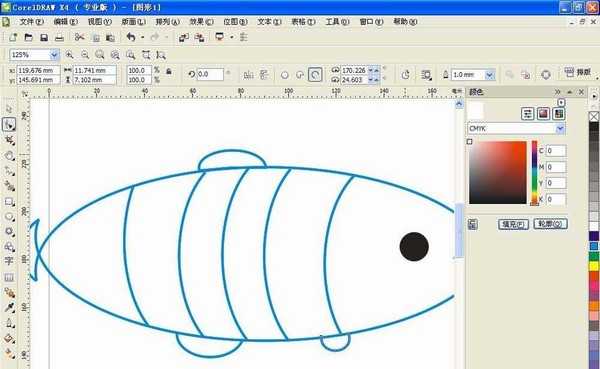Screen dimensions: 600x369
Task: Click the Import icon
Action: point(184,37)
